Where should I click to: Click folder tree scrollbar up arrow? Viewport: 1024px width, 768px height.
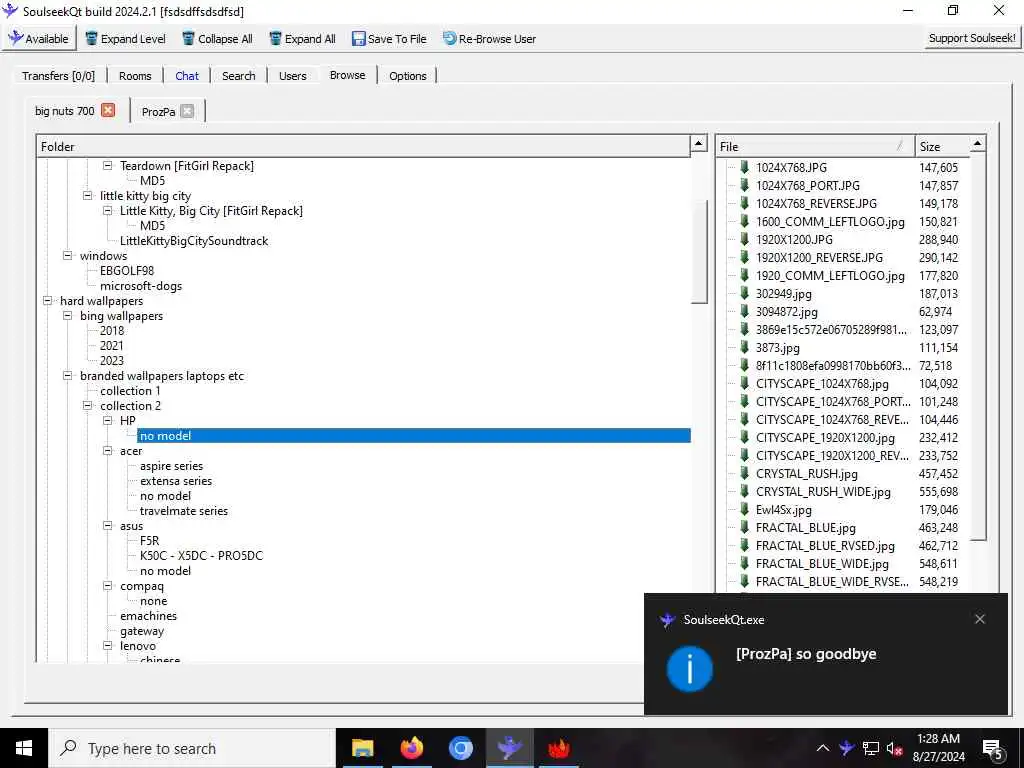pos(699,143)
